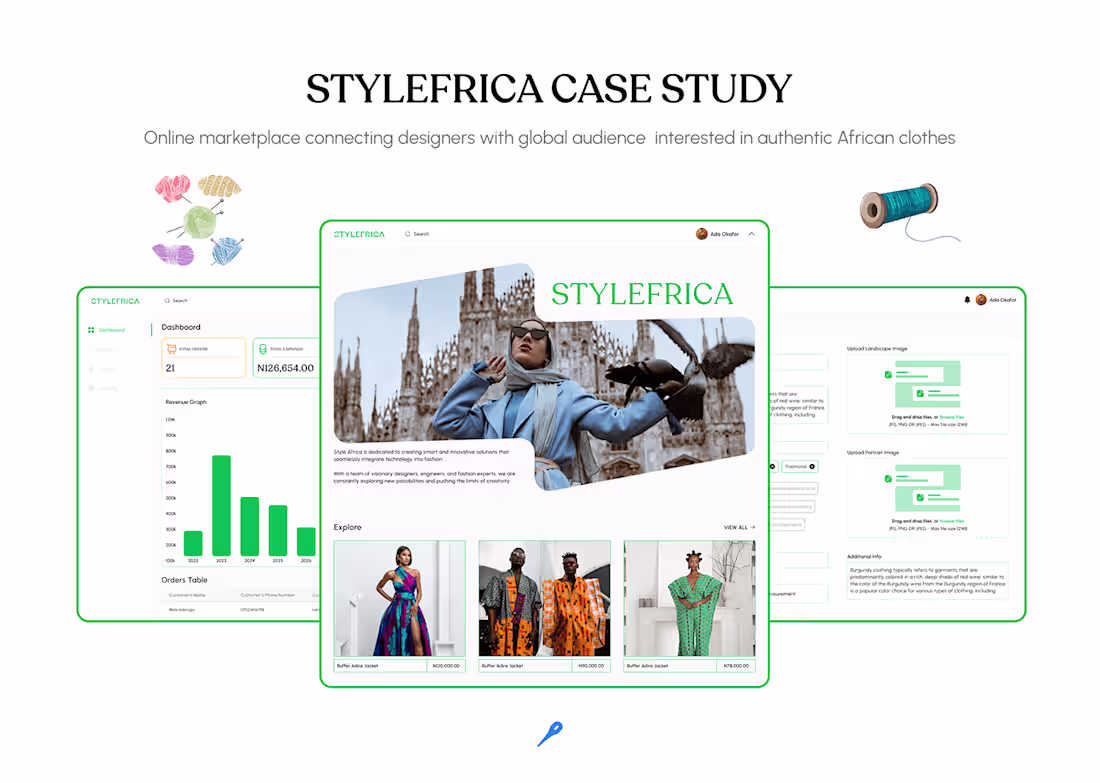Remove the Traditional tag chip
The image size is (1100, 783).
811,467
